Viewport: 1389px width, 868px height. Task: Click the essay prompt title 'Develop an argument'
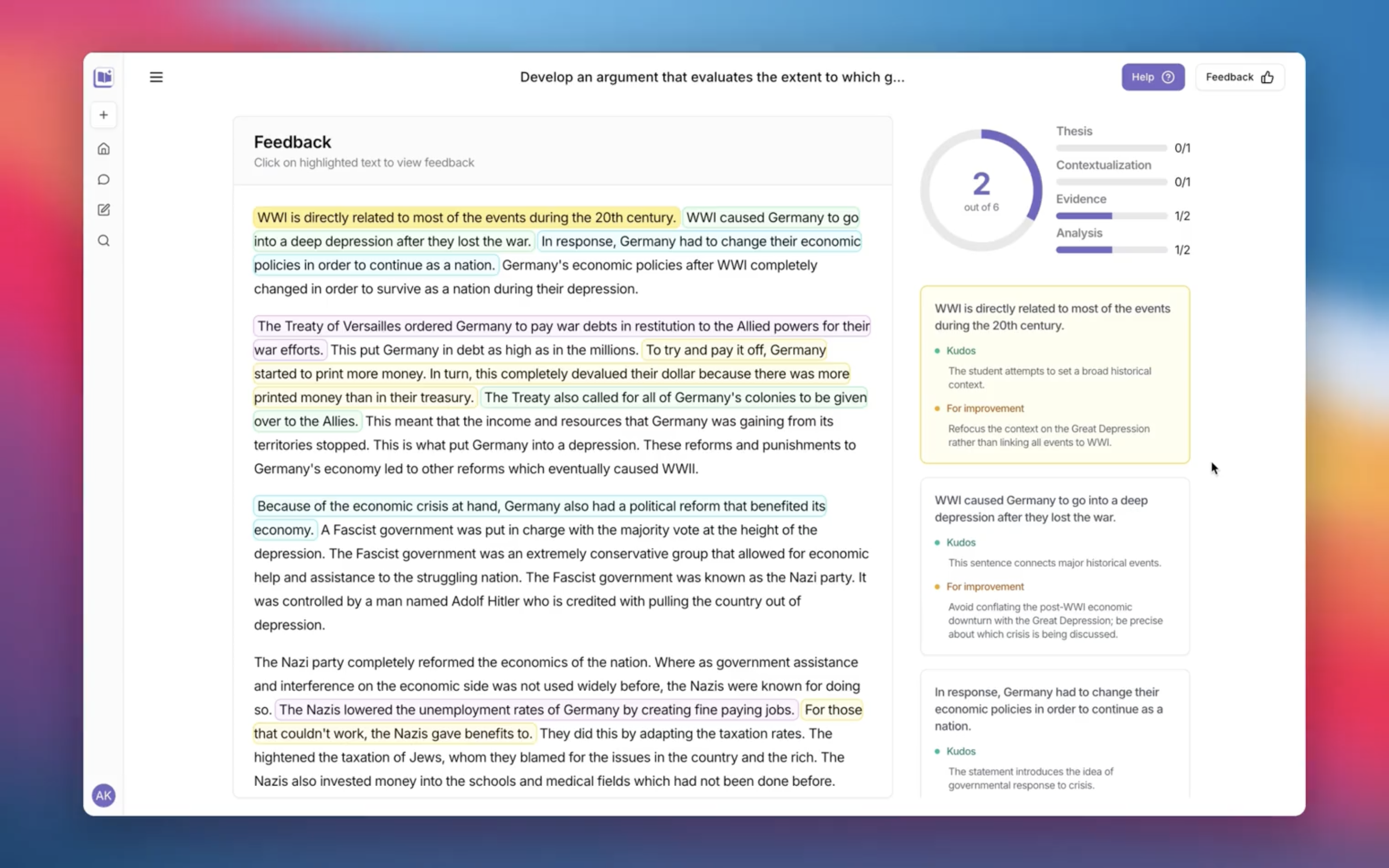point(712,77)
